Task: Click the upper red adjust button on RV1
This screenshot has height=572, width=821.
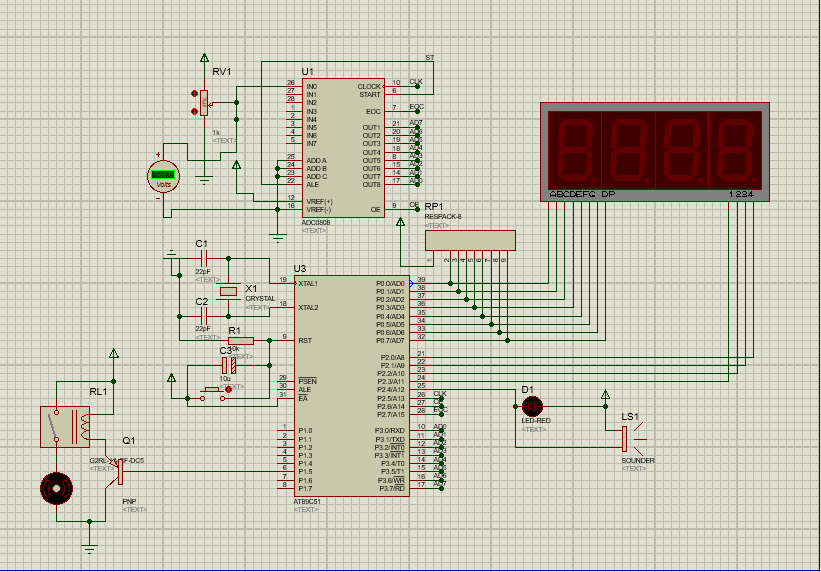Action: click(194, 94)
